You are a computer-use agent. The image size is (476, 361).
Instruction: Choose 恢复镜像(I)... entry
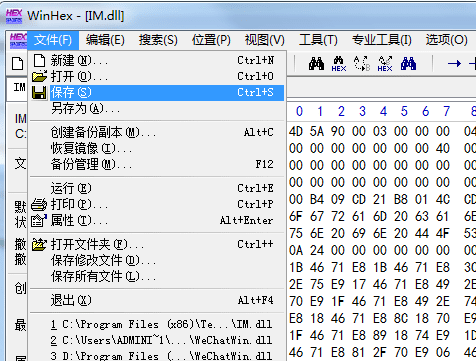[x=157, y=148]
